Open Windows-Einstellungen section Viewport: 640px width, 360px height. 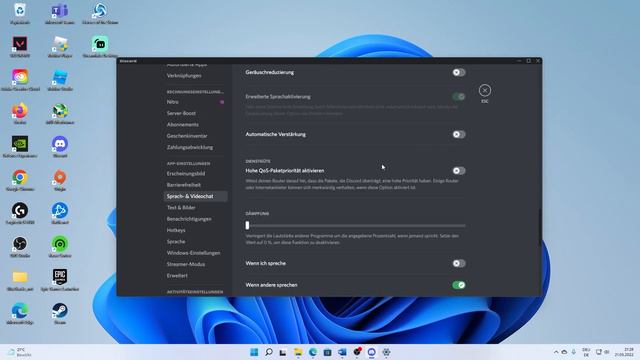(193, 253)
